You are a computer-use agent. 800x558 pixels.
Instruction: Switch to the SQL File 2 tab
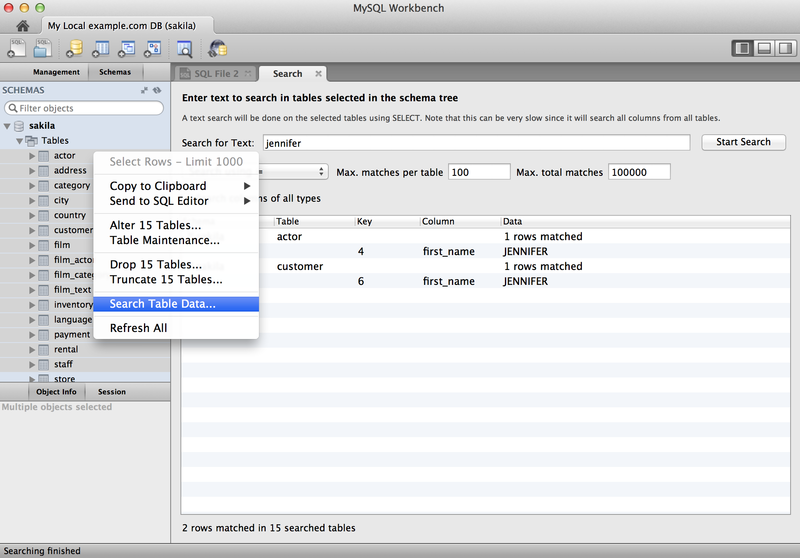point(215,73)
